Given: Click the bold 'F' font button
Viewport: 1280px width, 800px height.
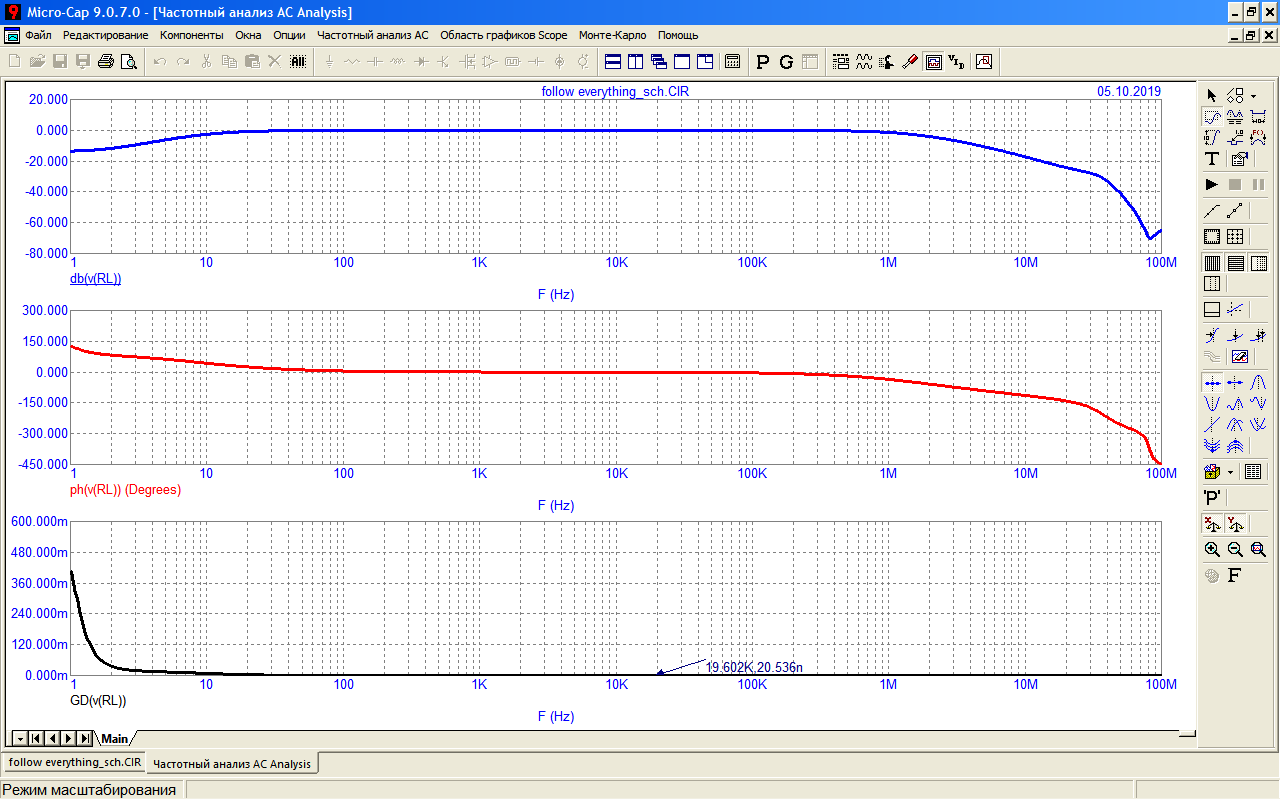Looking at the screenshot, I should click(x=1235, y=575).
